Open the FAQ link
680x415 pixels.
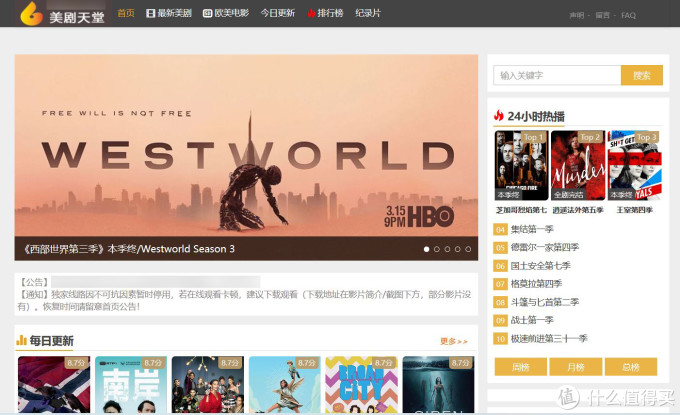pos(628,16)
